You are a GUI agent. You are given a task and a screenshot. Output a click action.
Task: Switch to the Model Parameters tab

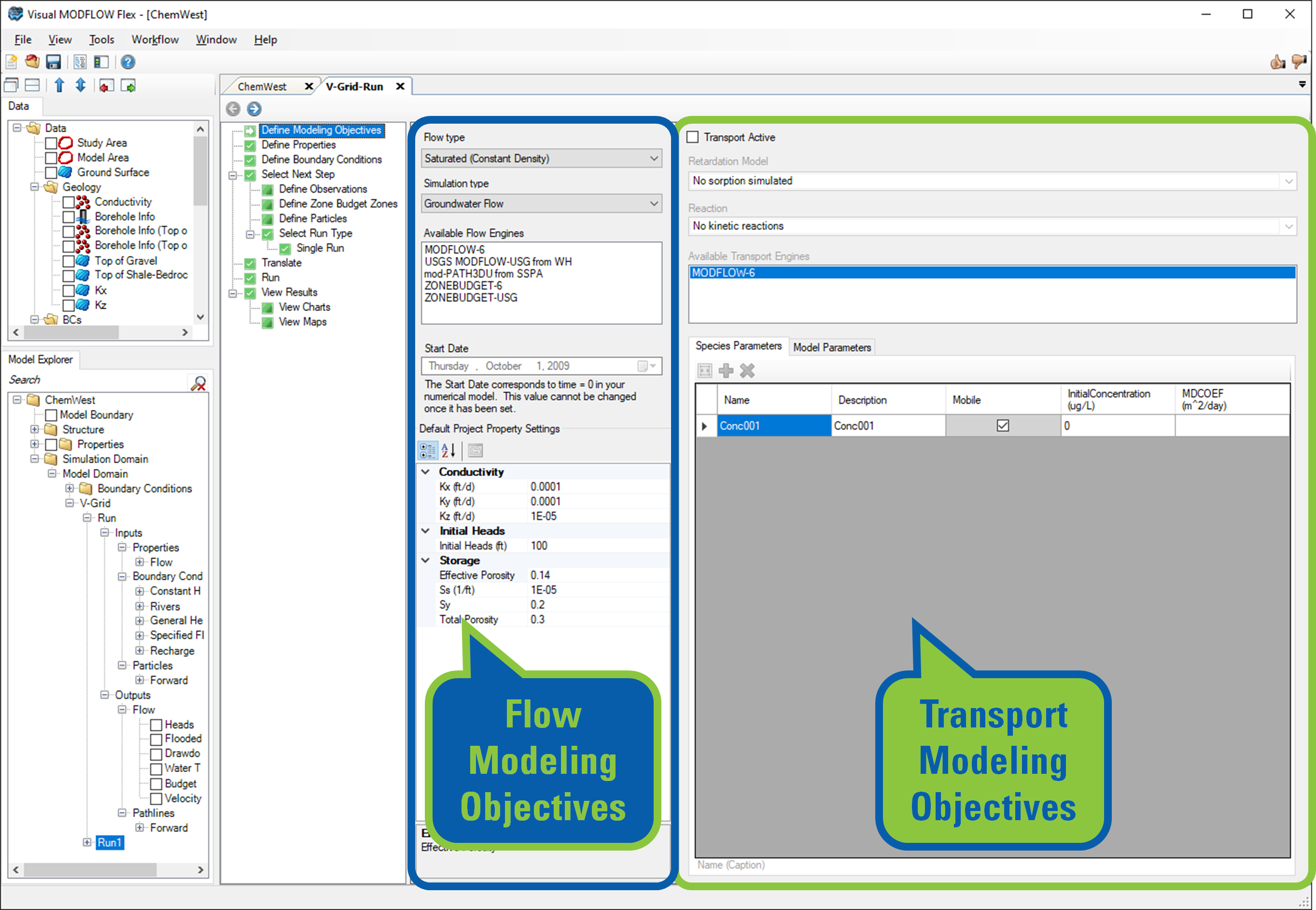832,347
